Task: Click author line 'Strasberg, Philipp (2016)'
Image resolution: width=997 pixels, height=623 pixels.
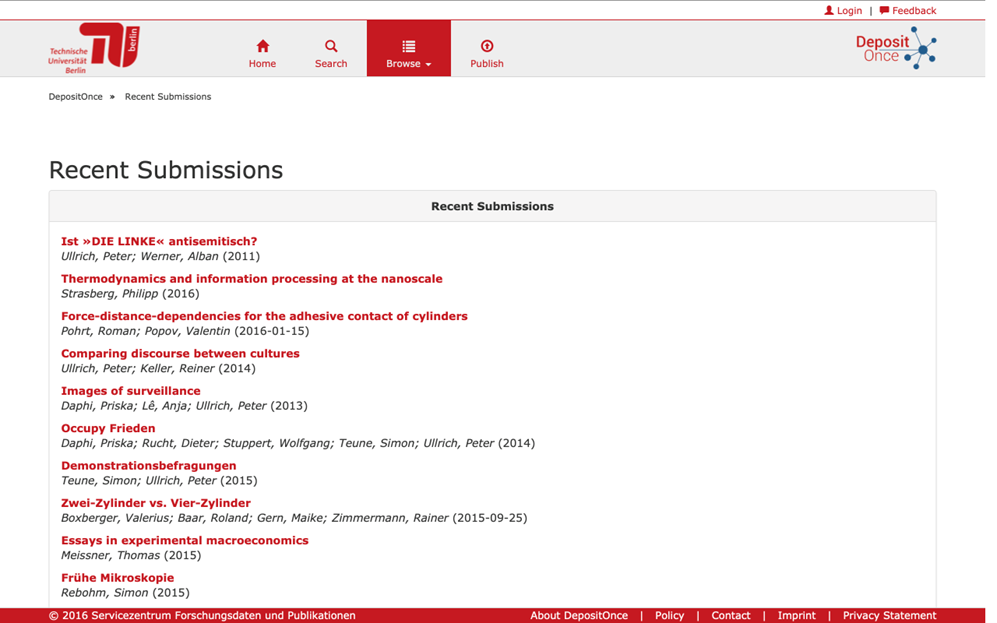Action: tap(130, 294)
